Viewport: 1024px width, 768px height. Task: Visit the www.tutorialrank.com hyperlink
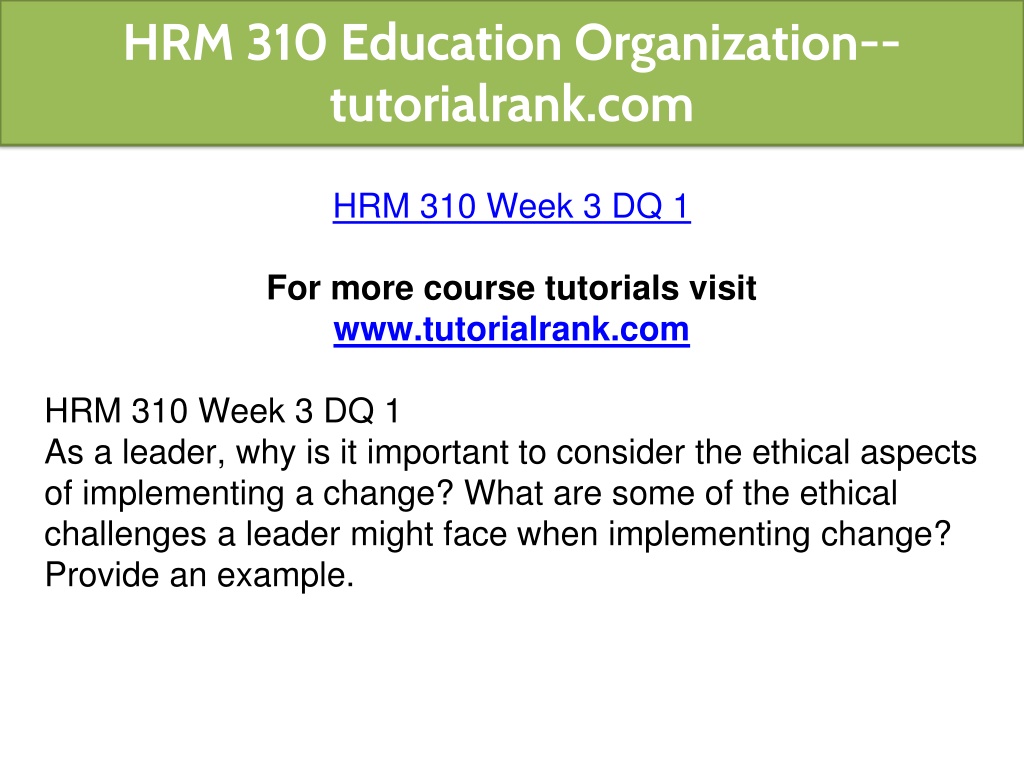coord(511,329)
